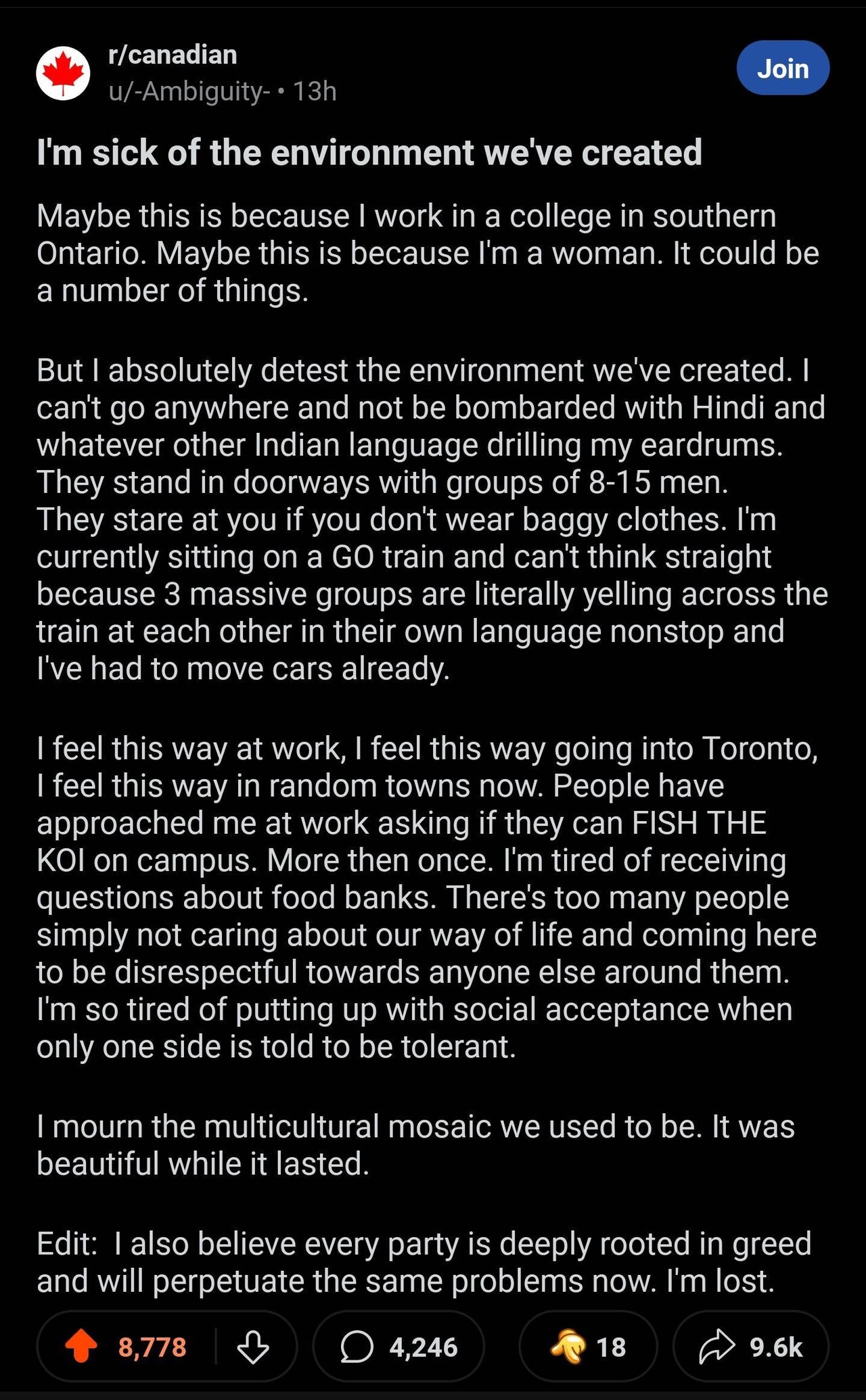
Task: Tap the share arrow icon
Action: point(716,1347)
